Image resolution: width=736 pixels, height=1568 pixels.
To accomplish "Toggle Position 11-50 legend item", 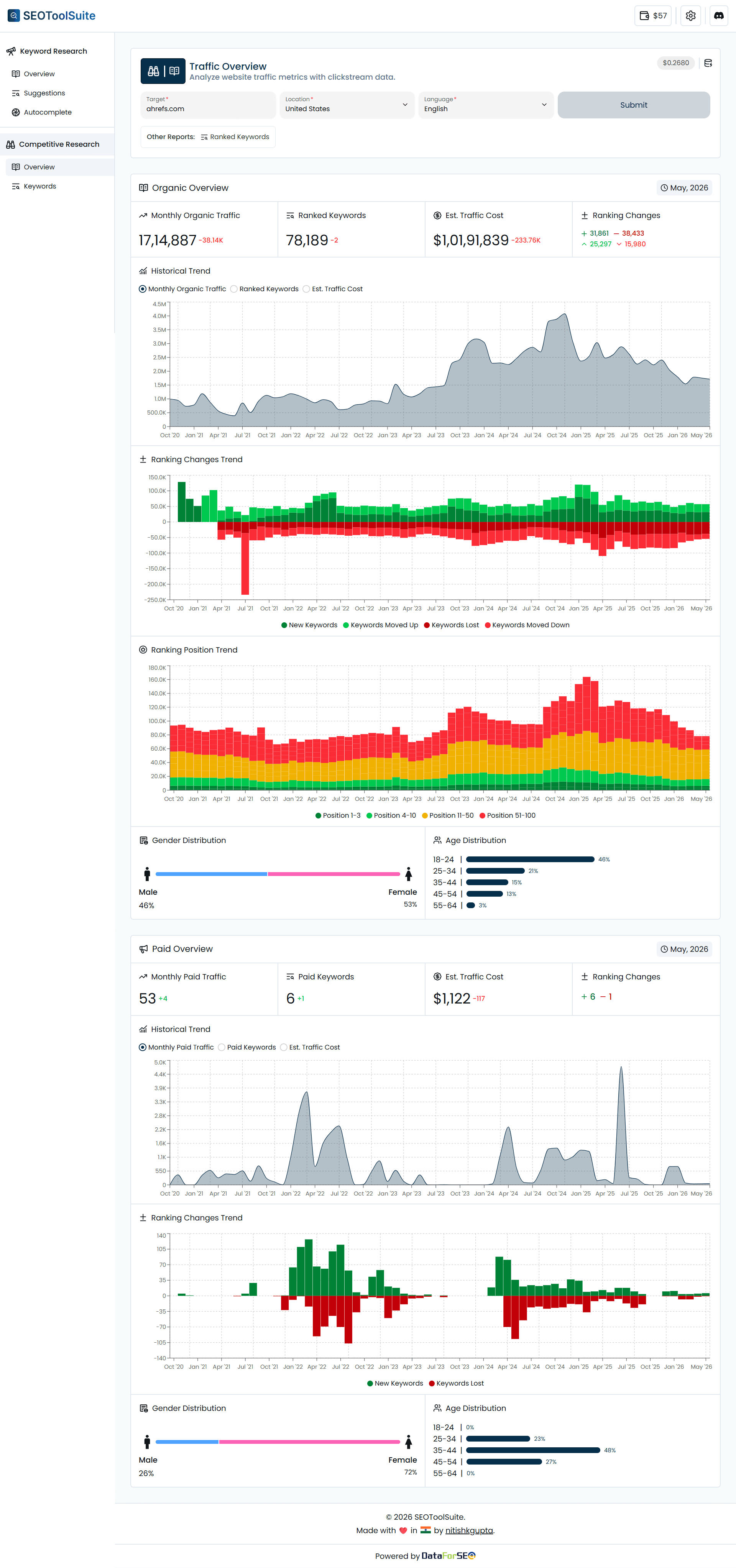I will point(447,816).
